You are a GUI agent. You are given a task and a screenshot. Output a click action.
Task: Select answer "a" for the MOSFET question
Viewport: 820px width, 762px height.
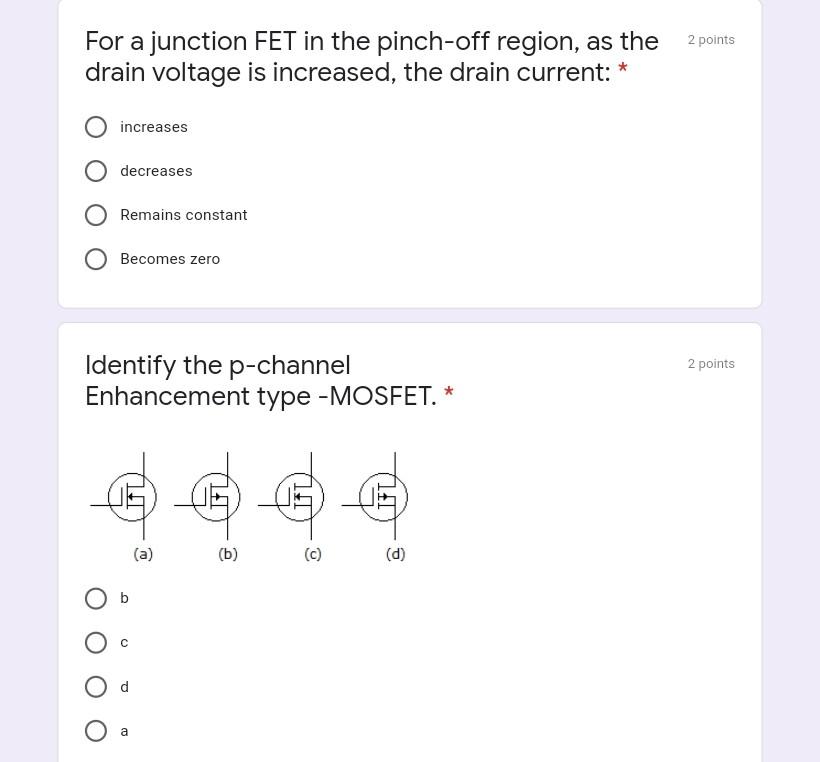pyautogui.click(x=96, y=731)
